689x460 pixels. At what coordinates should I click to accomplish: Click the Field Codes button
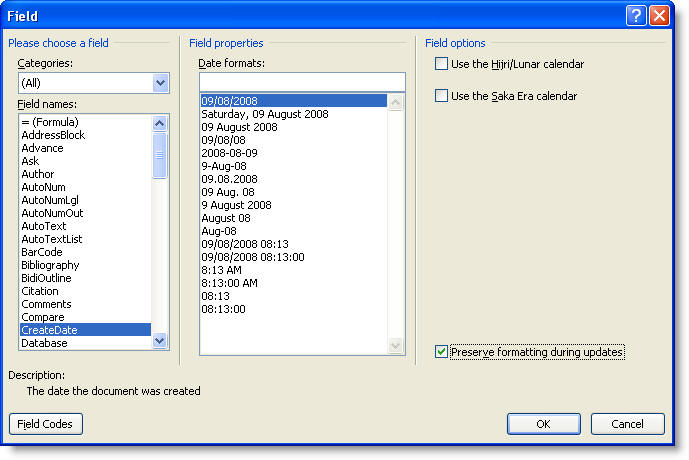point(46,424)
